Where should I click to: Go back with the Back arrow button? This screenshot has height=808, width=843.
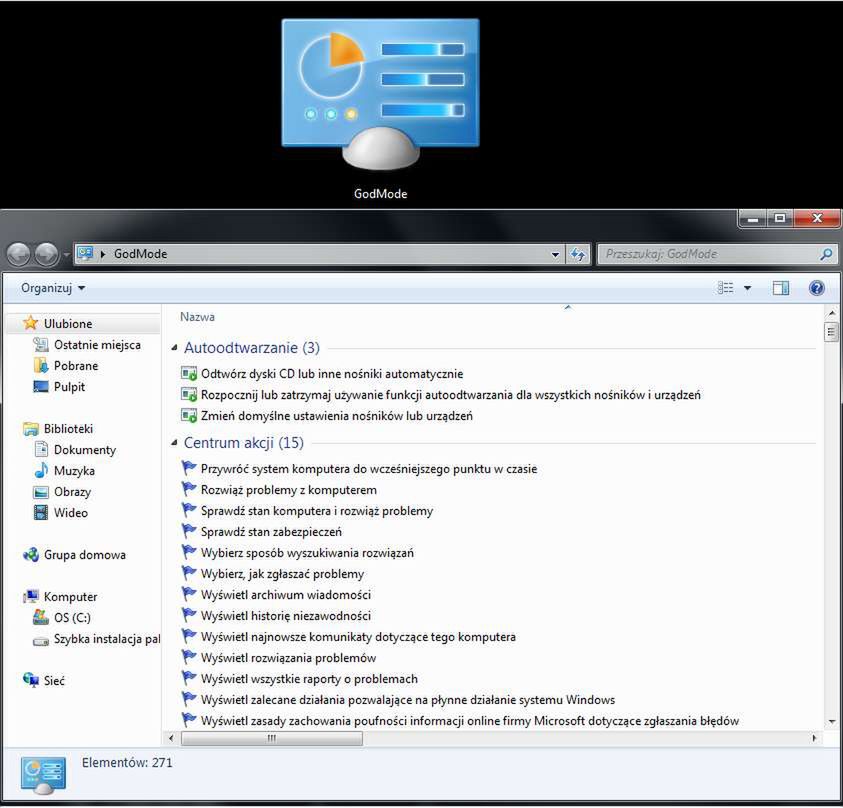pos(19,254)
